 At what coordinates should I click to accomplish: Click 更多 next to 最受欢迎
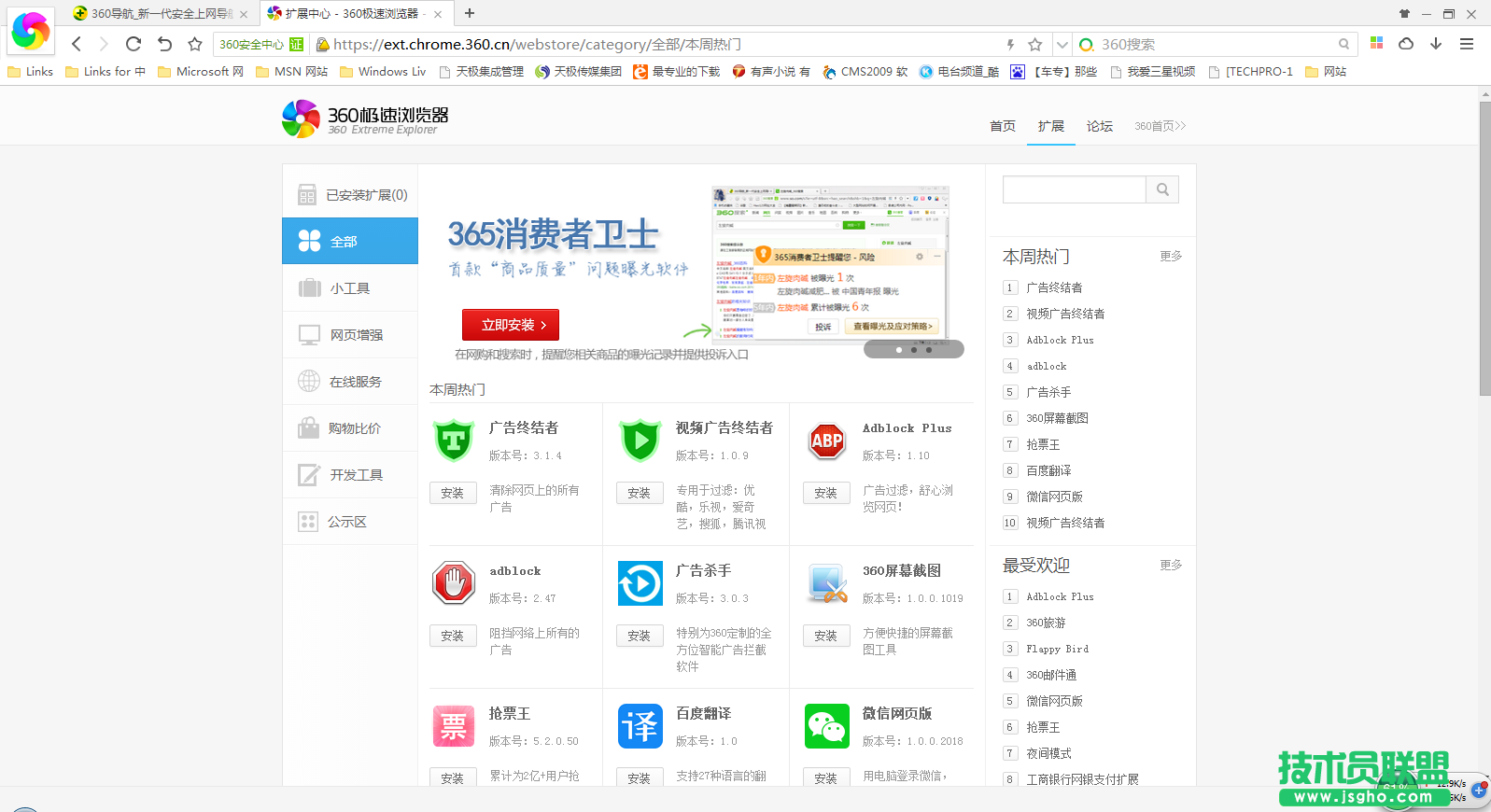click(x=1171, y=565)
